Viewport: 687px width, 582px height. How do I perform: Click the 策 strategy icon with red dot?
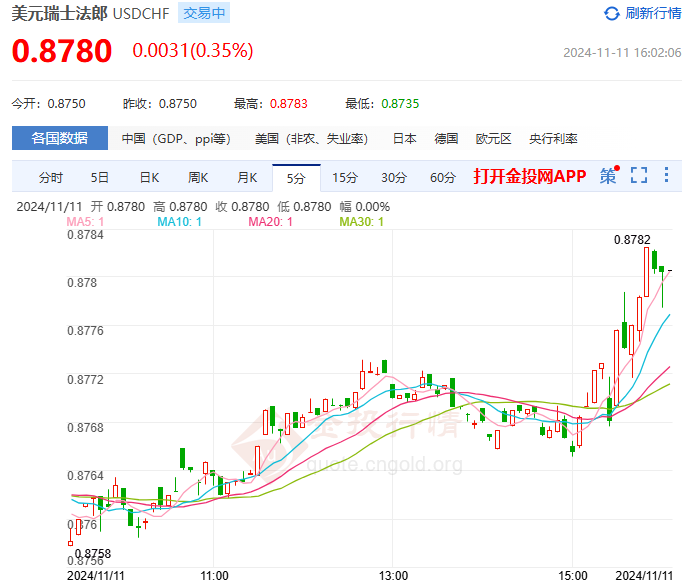point(610,175)
